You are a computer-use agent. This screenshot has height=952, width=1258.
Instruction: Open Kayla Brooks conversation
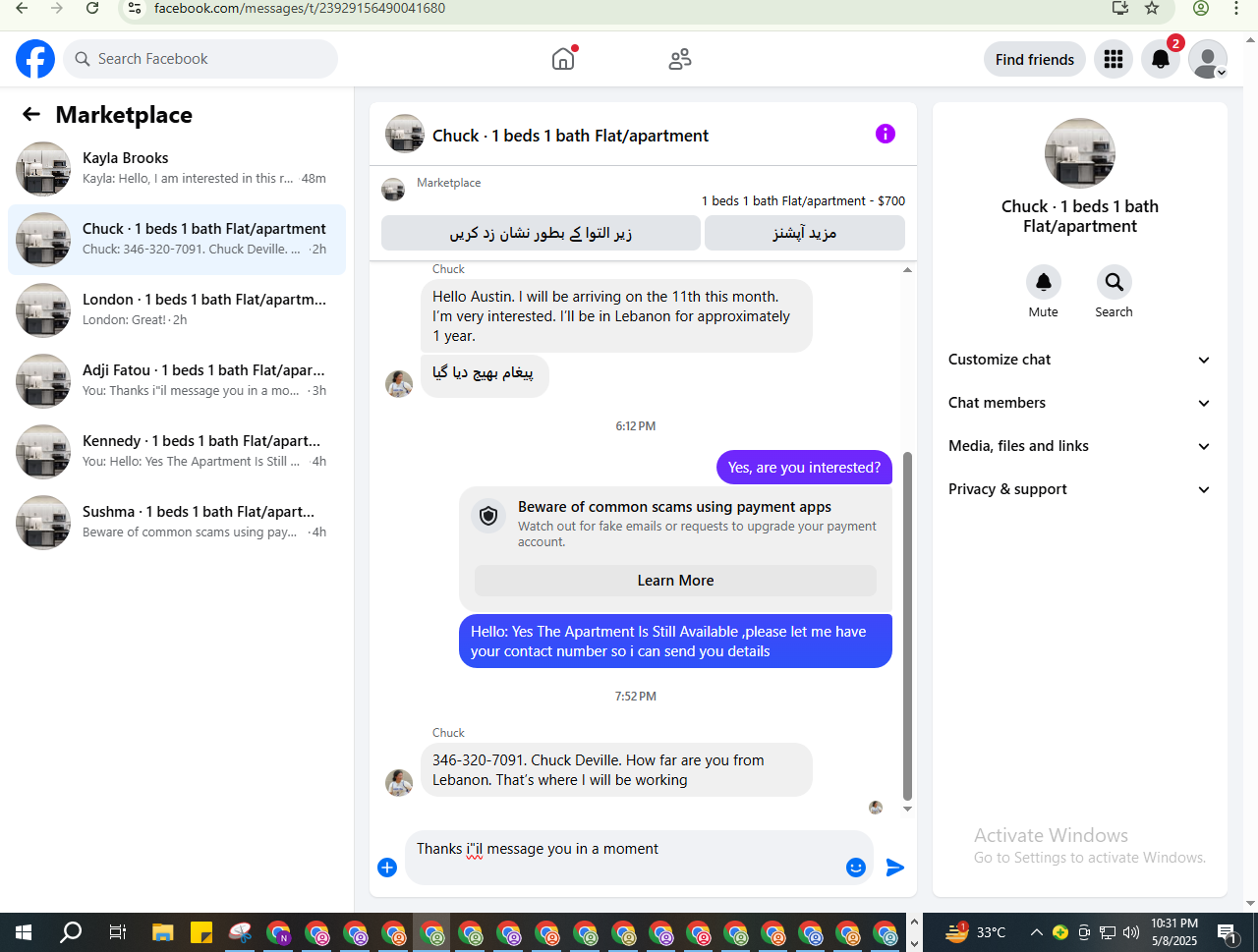pos(177,169)
